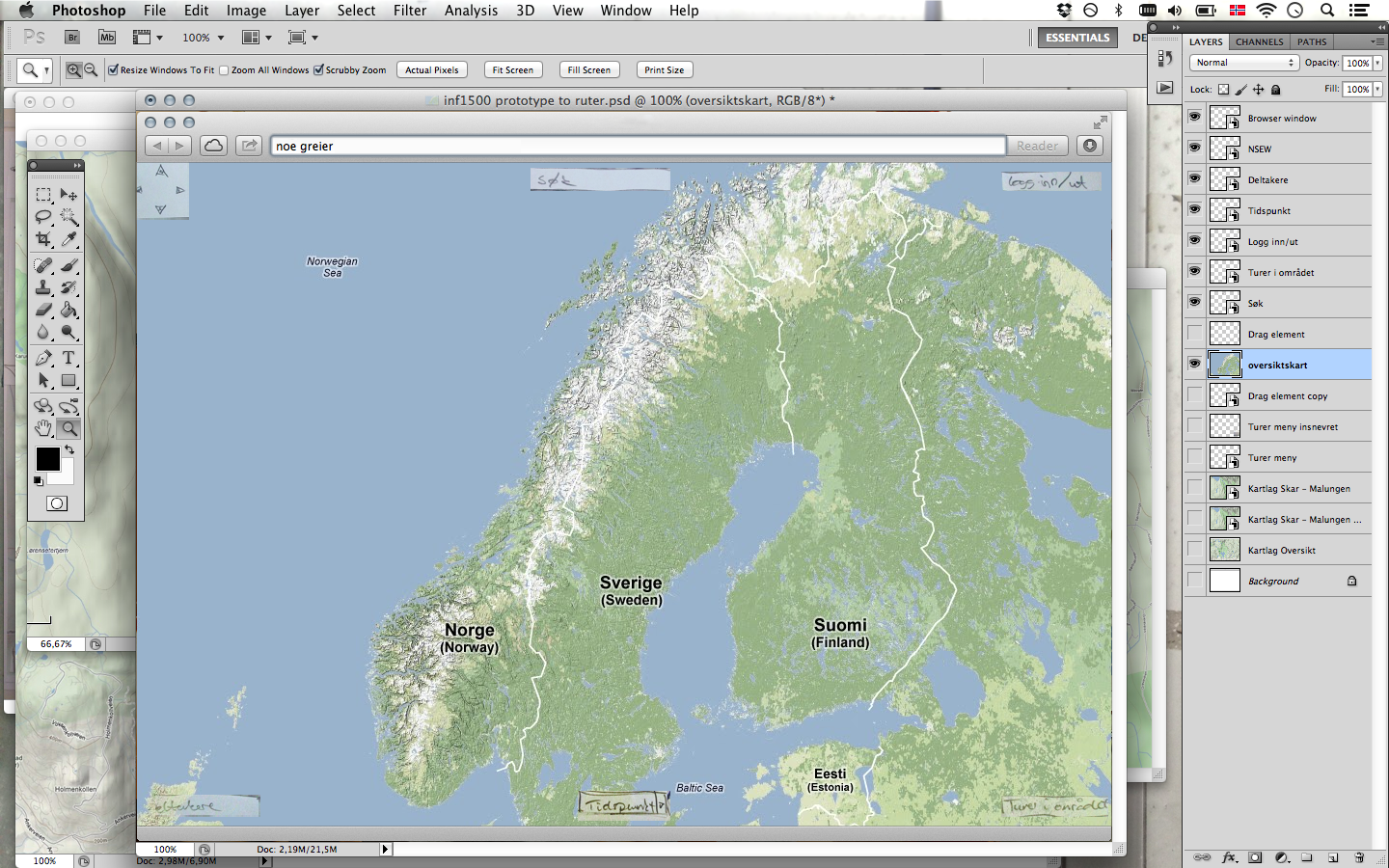Click the Zoom In option icon
Screen dimensions: 1389x868
[x=73, y=69]
